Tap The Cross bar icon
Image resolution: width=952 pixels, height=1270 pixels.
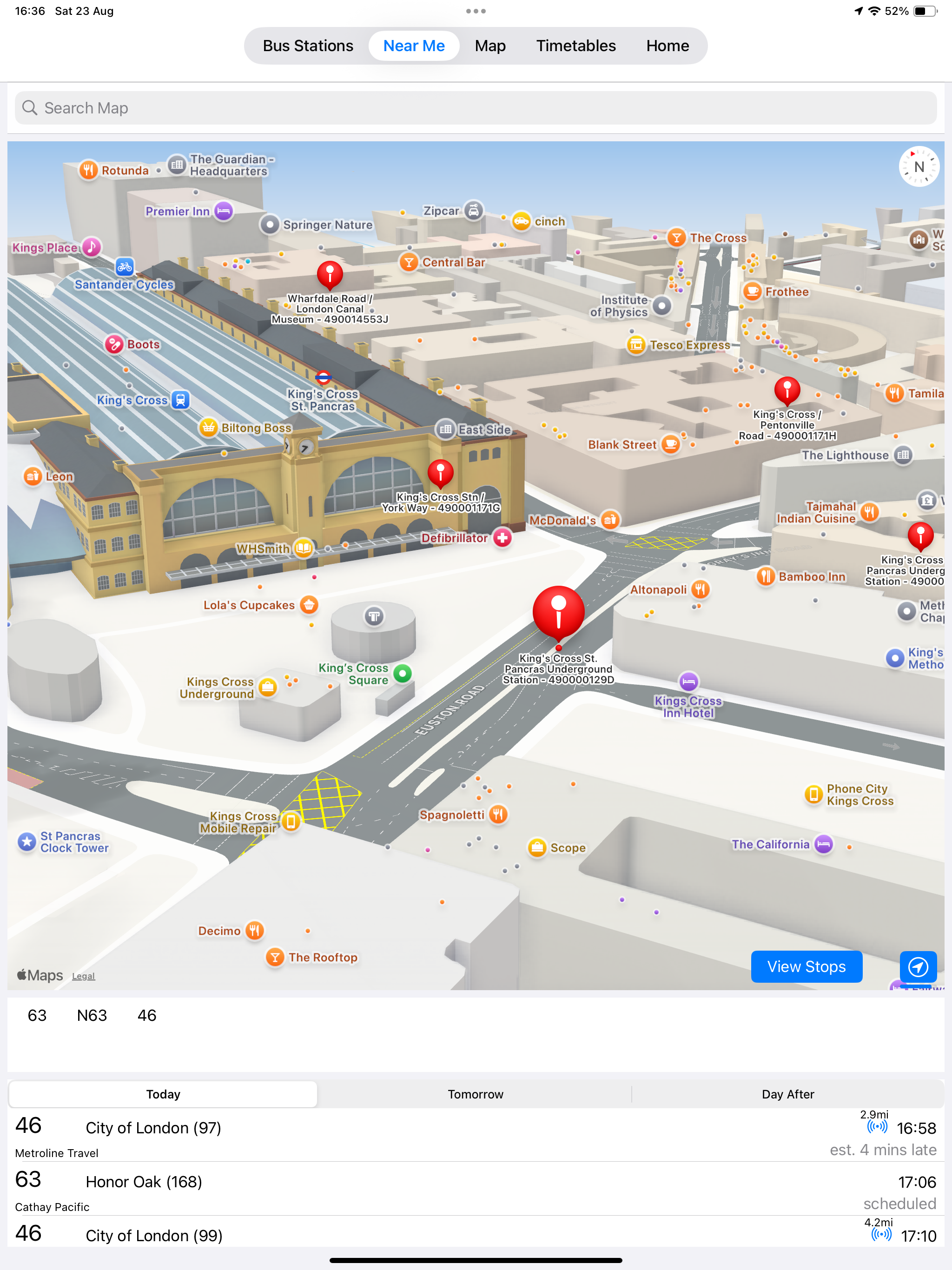pyautogui.click(x=676, y=238)
